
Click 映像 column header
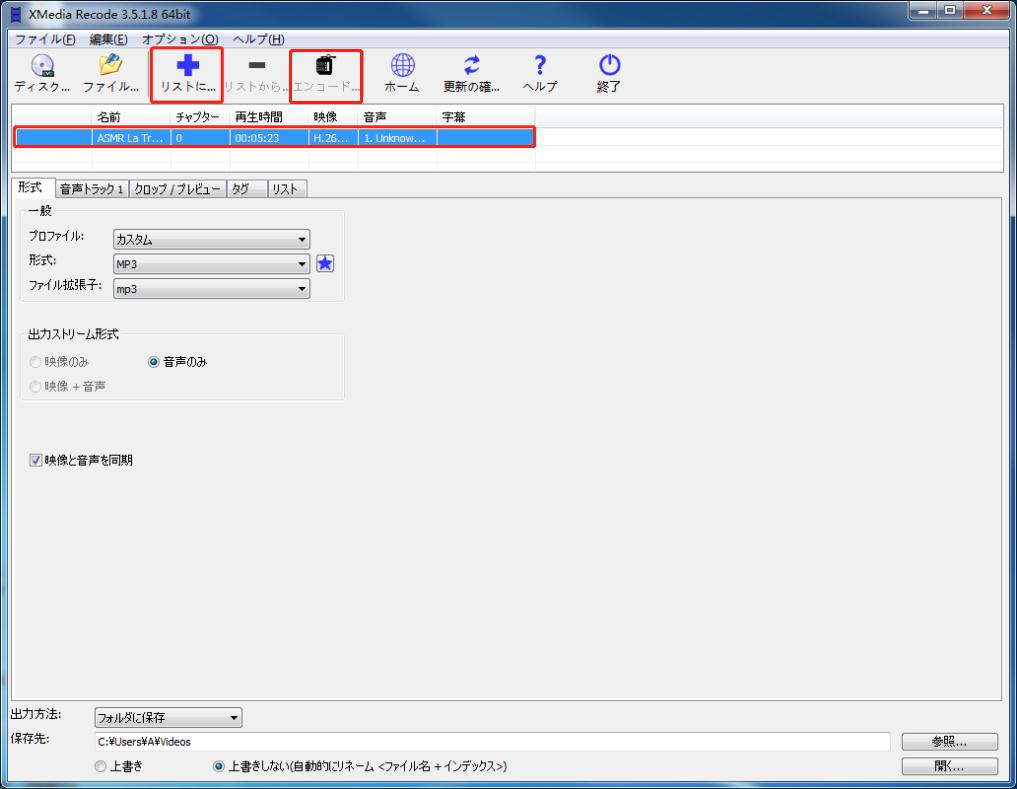pyautogui.click(x=333, y=117)
